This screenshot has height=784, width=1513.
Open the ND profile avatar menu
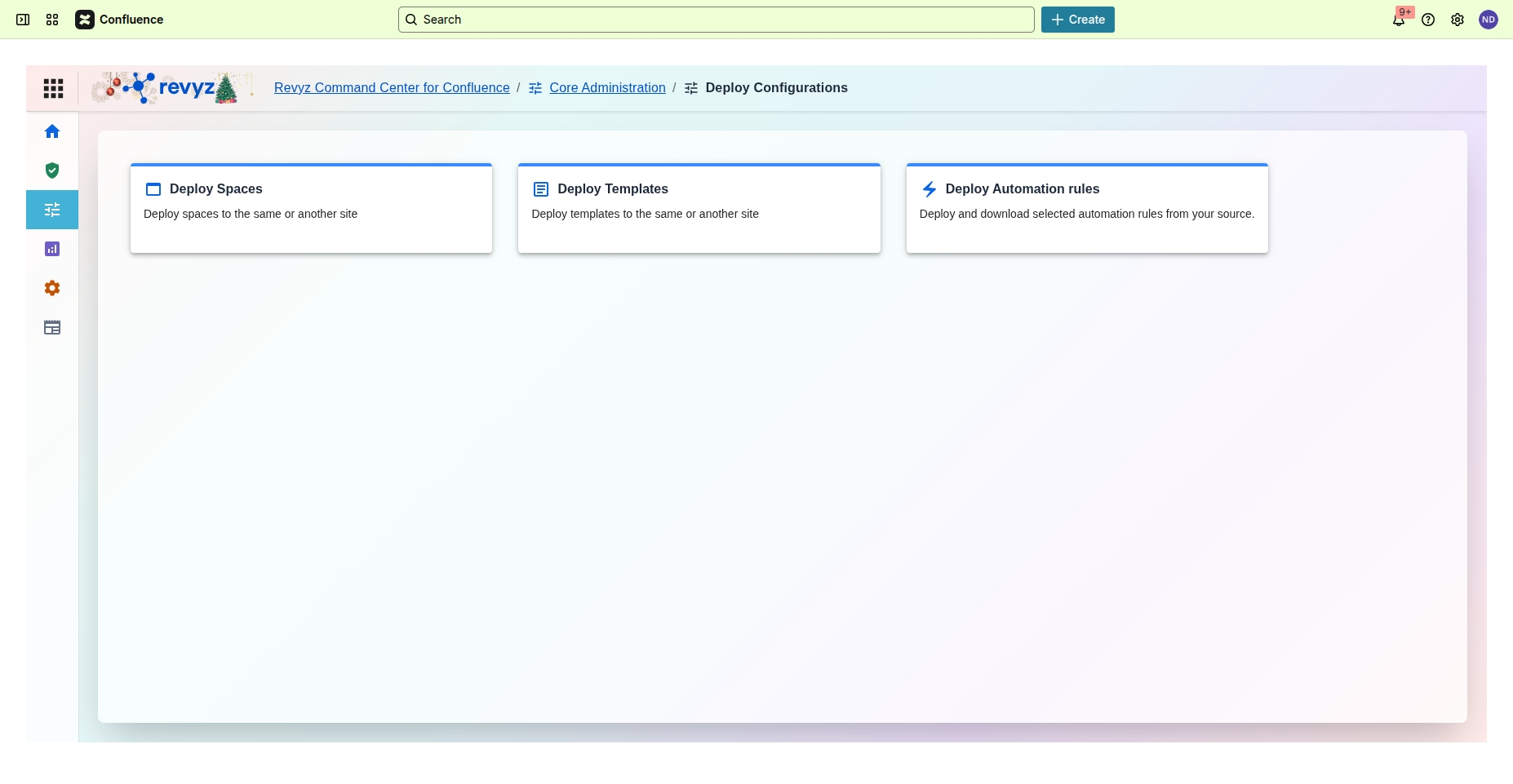(1489, 20)
